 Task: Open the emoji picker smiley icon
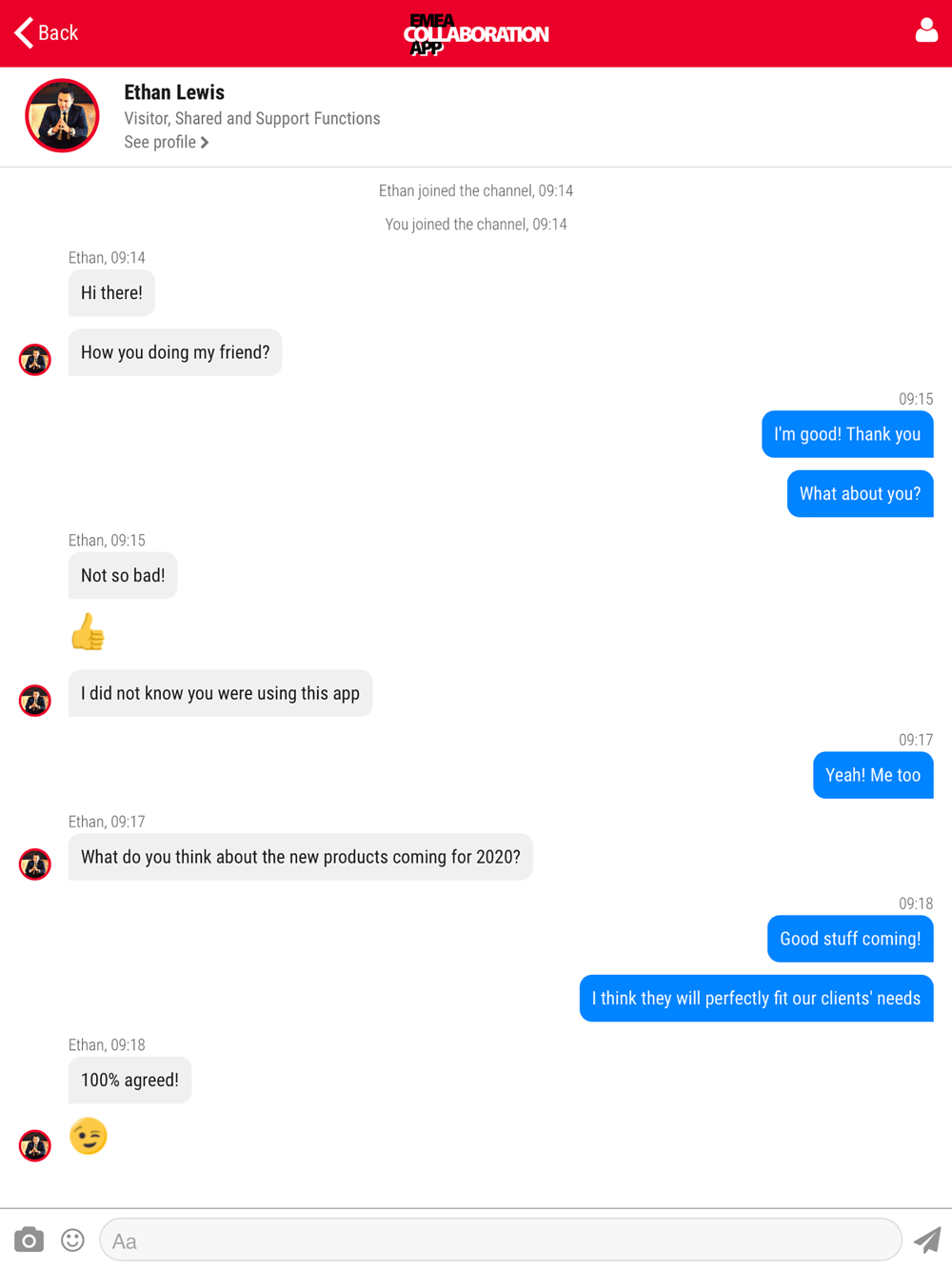coord(72,1240)
